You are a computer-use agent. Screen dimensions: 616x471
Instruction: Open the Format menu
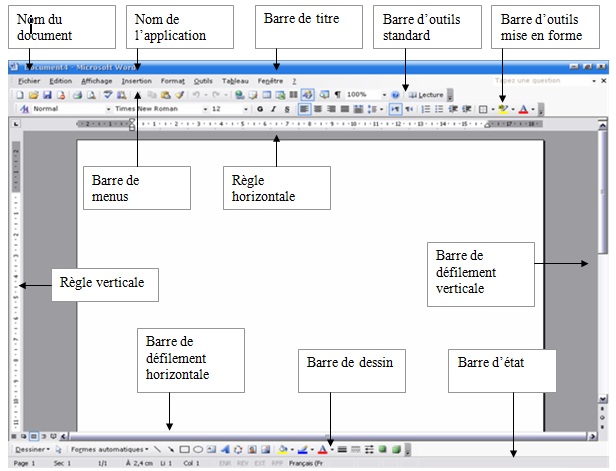[172, 81]
